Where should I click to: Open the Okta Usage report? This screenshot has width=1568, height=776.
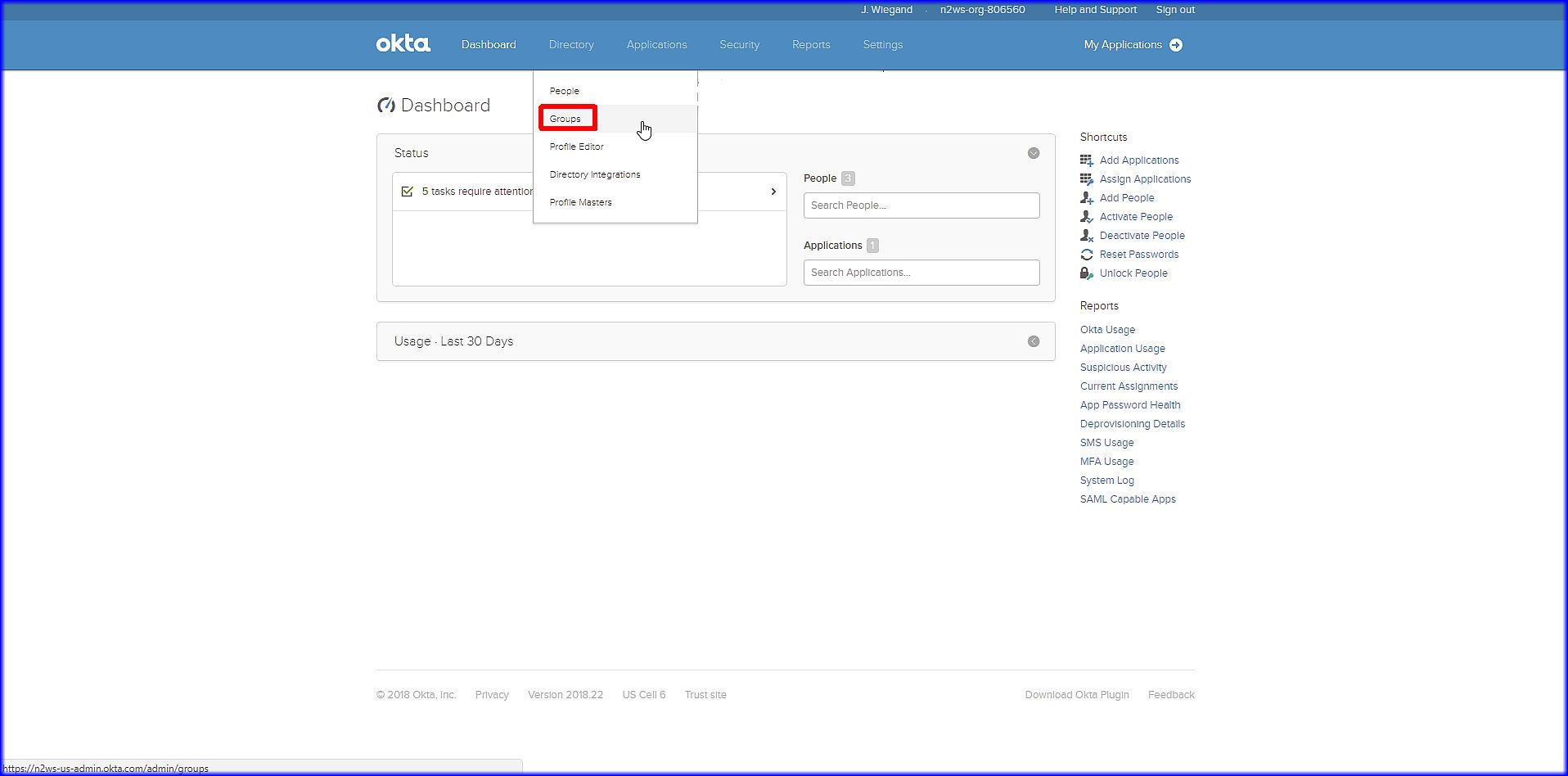pyautogui.click(x=1107, y=330)
